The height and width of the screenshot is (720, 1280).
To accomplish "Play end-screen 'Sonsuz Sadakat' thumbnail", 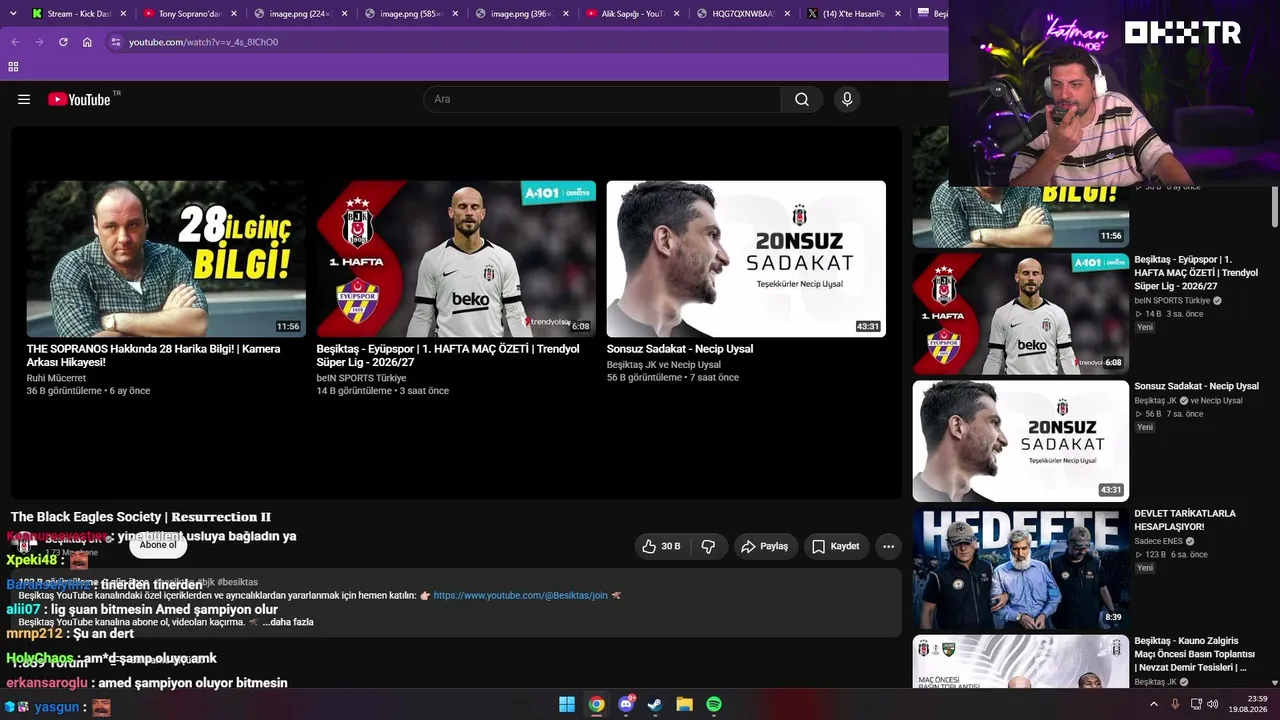I will pyautogui.click(x=746, y=259).
